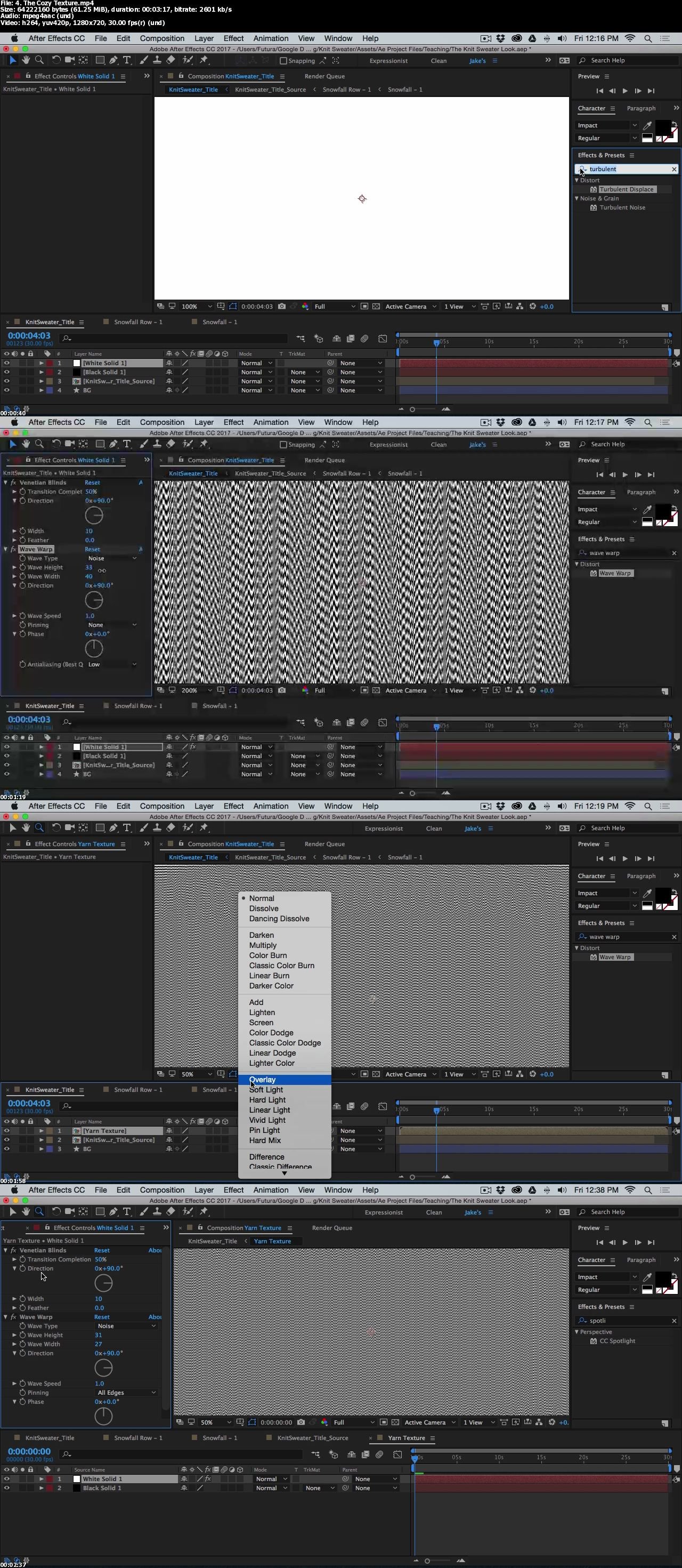Take snapshot with camera icon beside 200% viewer
Viewport: 682px width, 1568px height.
coord(282,690)
